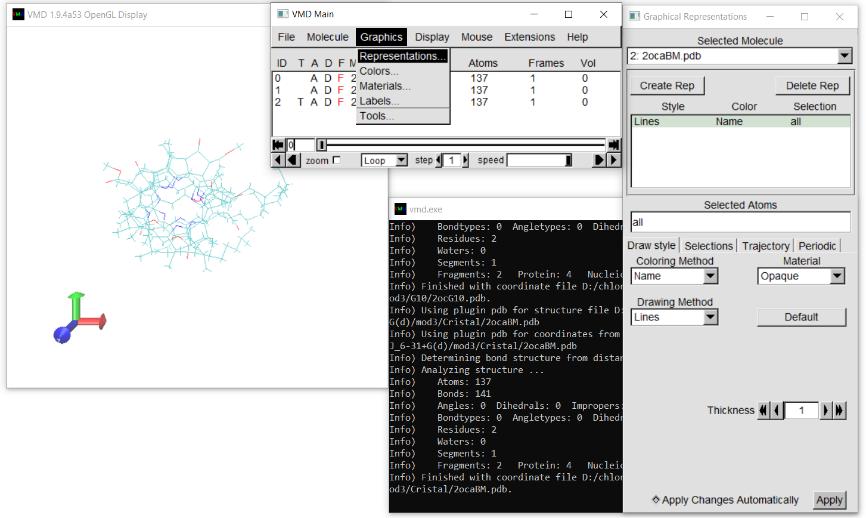
Task: Click the animation speed slider
Action: pyautogui.click(x=539, y=160)
